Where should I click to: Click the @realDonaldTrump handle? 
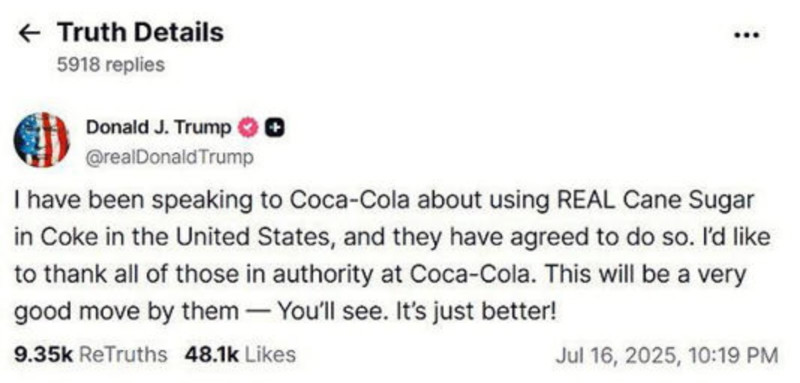pos(169,157)
